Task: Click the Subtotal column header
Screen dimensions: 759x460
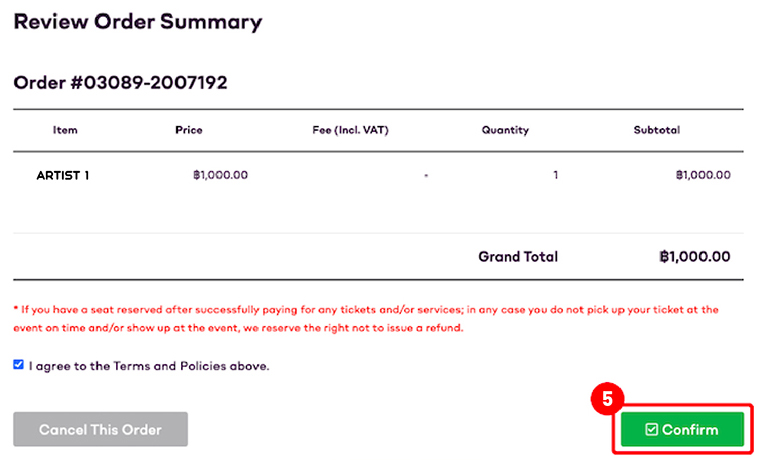Action: tap(657, 130)
